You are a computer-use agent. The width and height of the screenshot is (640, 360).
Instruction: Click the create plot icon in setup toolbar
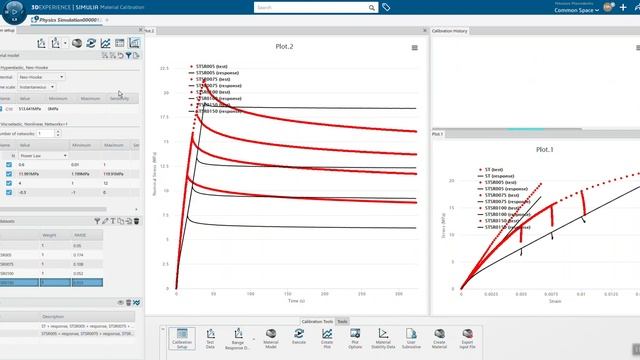tap(105, 43)
